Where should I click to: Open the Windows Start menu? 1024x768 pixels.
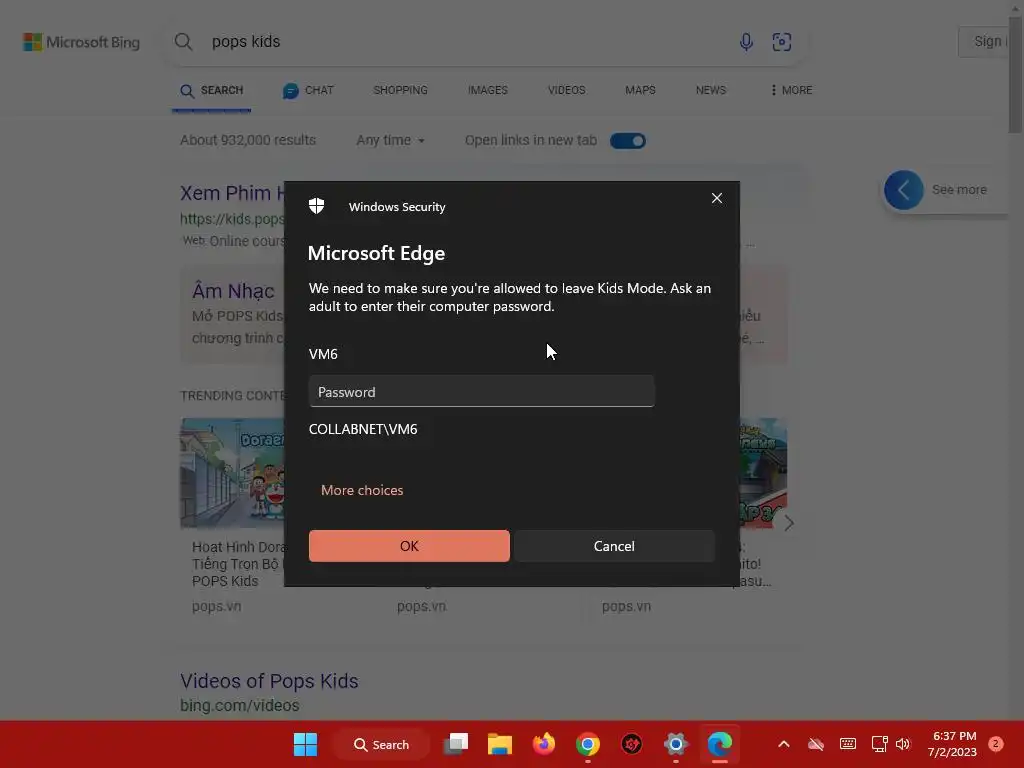(305, 744)
